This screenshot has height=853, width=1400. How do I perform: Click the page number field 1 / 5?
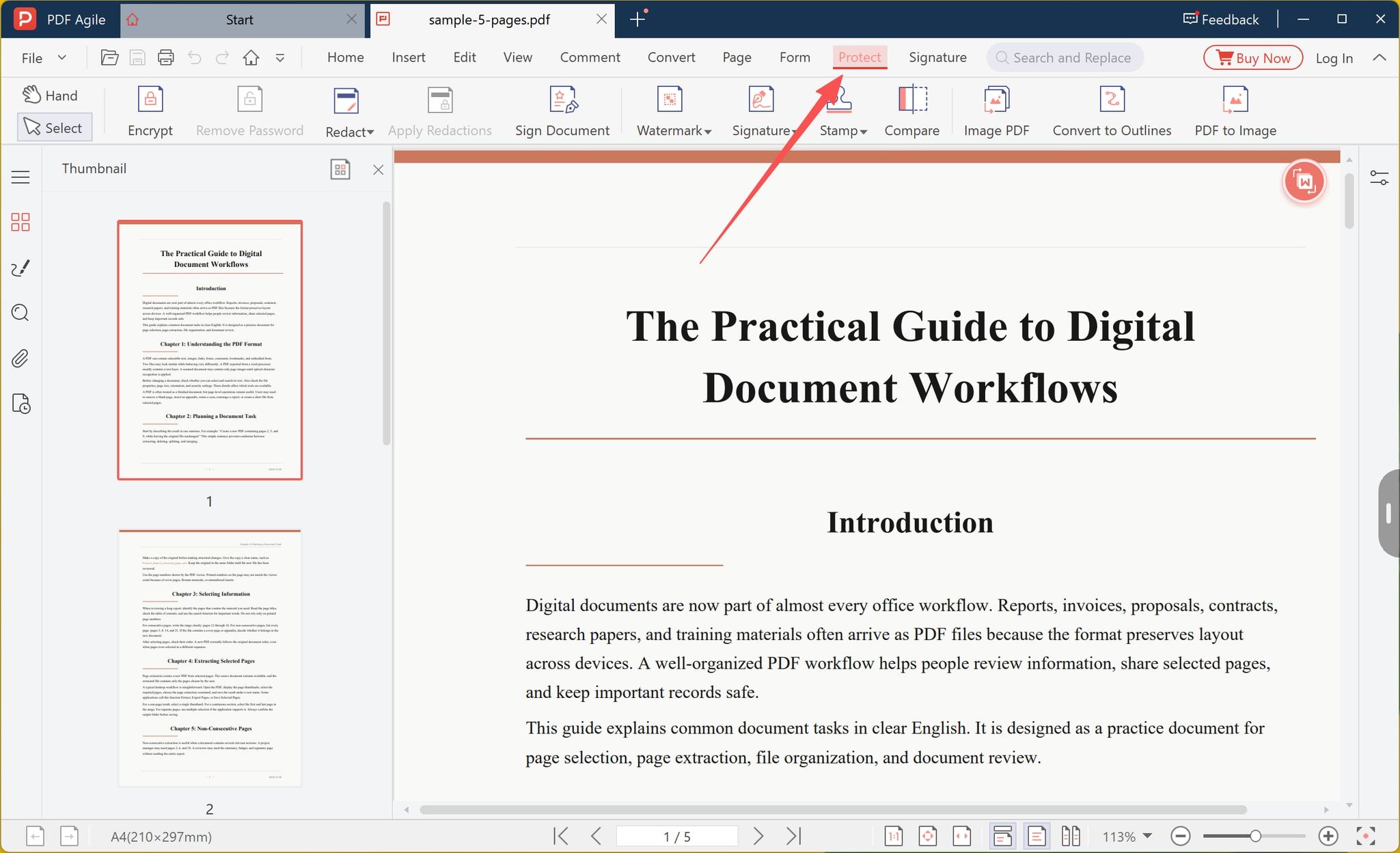677,836
